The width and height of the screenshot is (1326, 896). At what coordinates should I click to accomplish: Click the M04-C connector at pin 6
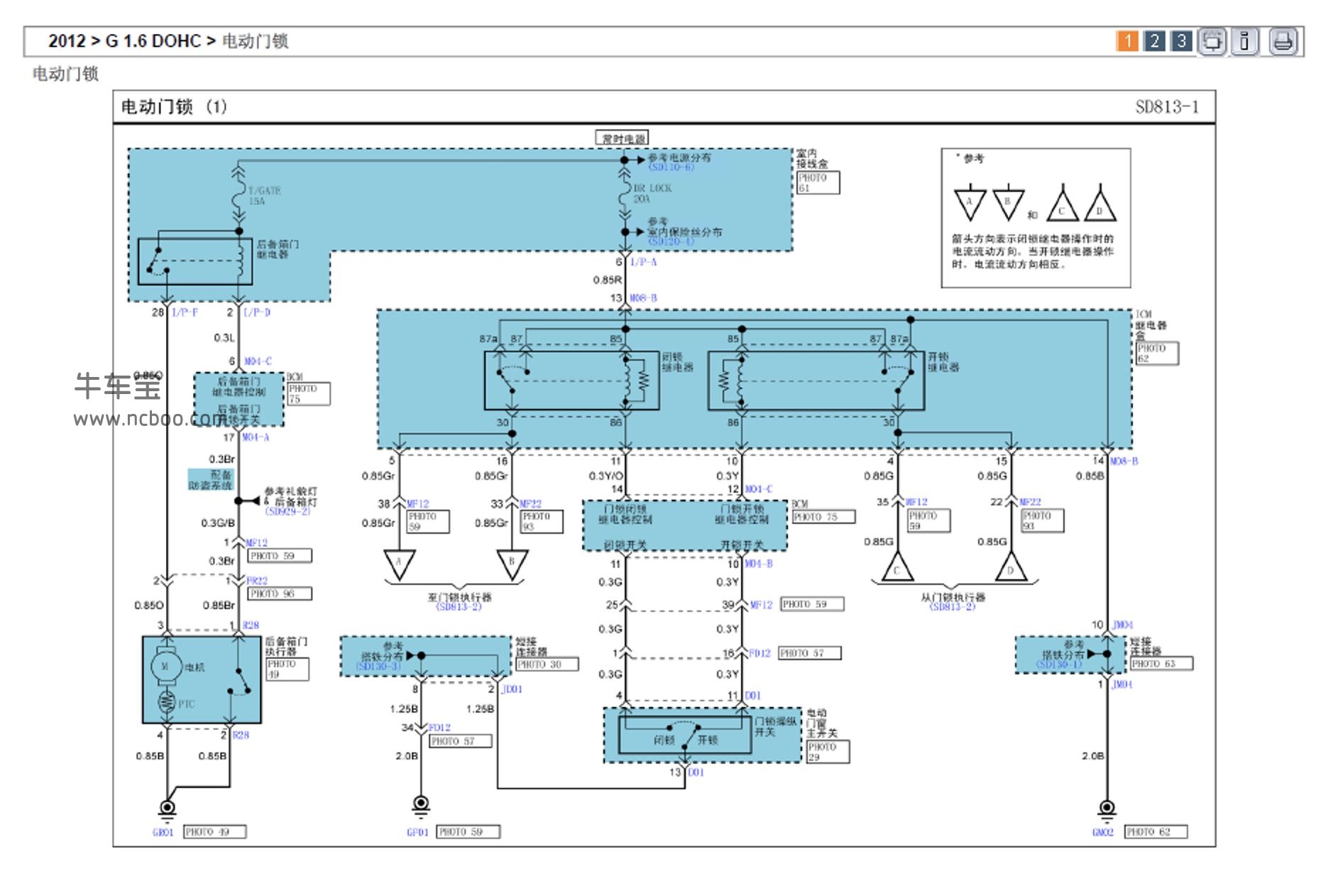pos(258,361)
